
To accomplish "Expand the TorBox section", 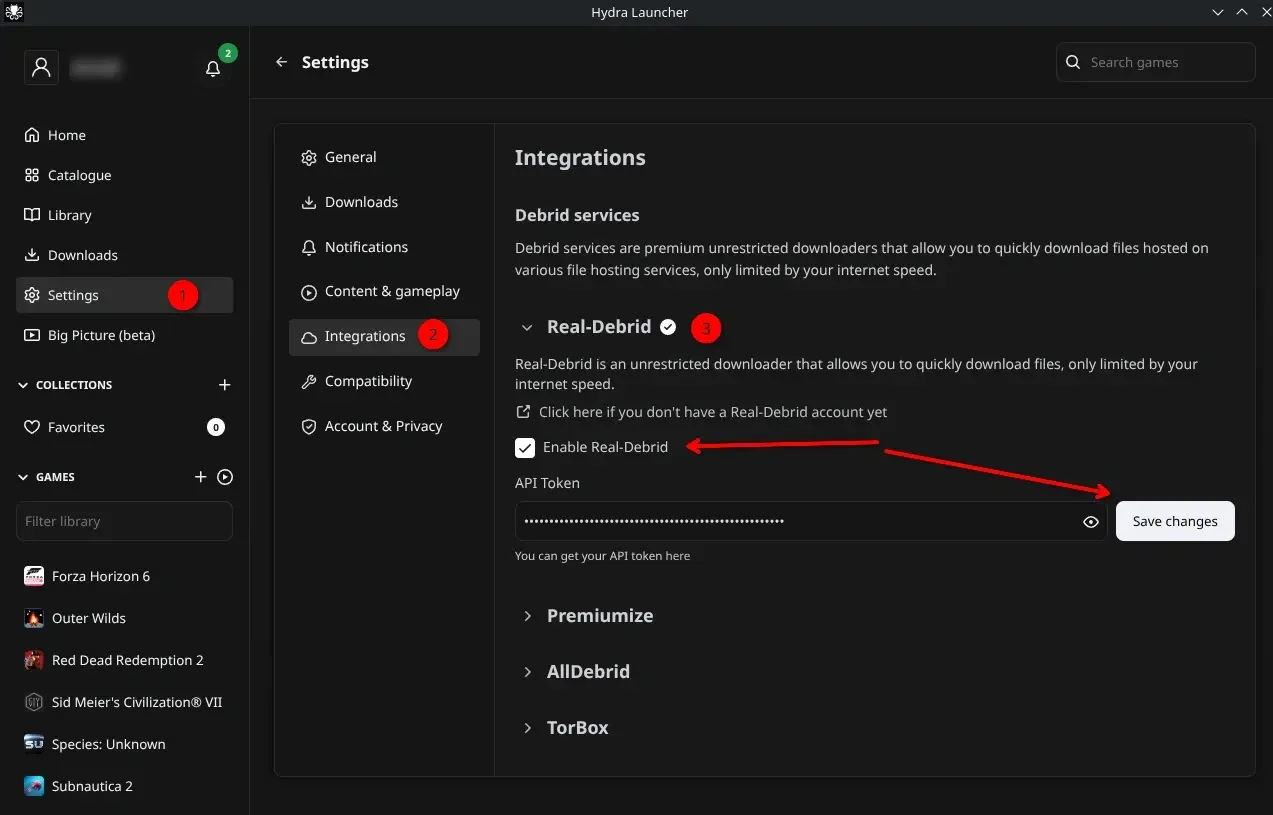I will pos(527,728).
